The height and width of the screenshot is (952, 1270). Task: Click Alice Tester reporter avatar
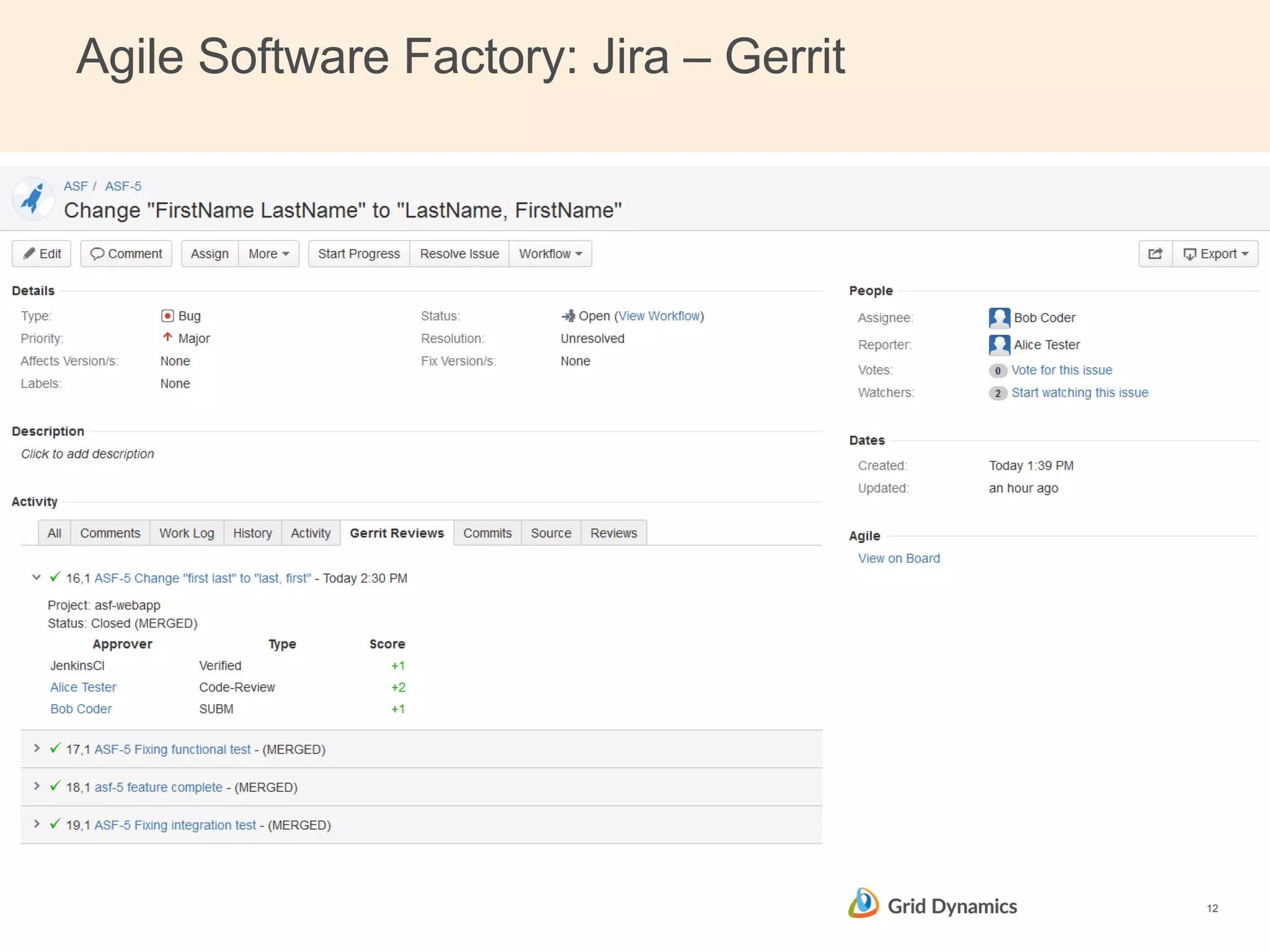(999, 345)
